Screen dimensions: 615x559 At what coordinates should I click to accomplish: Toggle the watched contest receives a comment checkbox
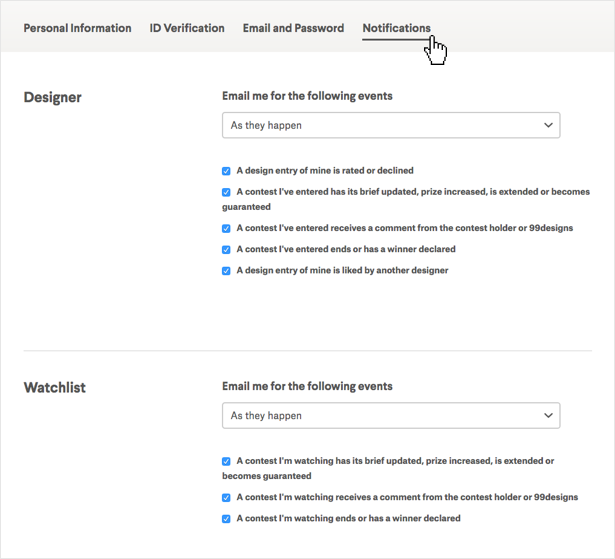(x=227, y=497)
